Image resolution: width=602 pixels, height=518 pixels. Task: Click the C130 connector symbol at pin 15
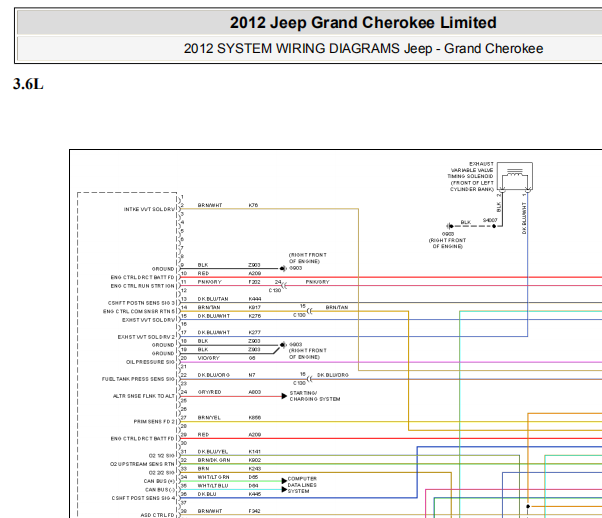pos(310,311)
